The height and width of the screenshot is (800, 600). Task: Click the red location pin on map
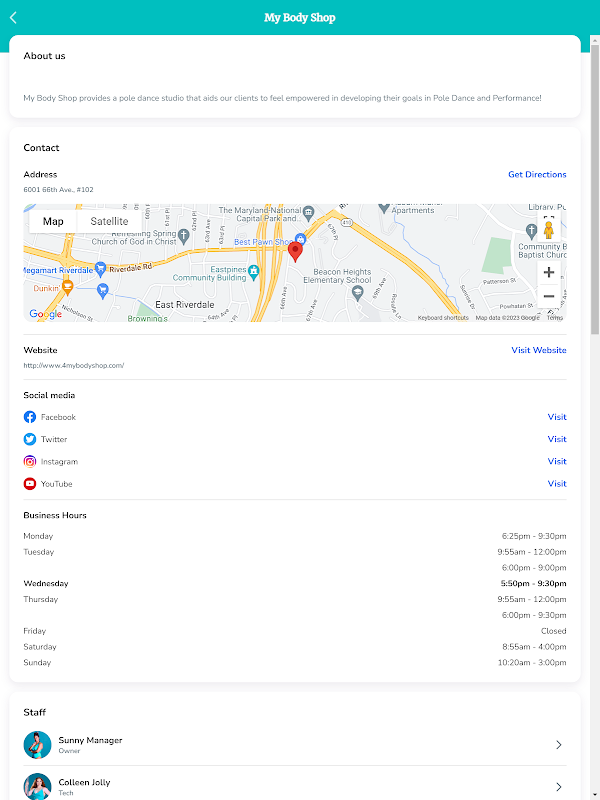(x=295, y=252)
